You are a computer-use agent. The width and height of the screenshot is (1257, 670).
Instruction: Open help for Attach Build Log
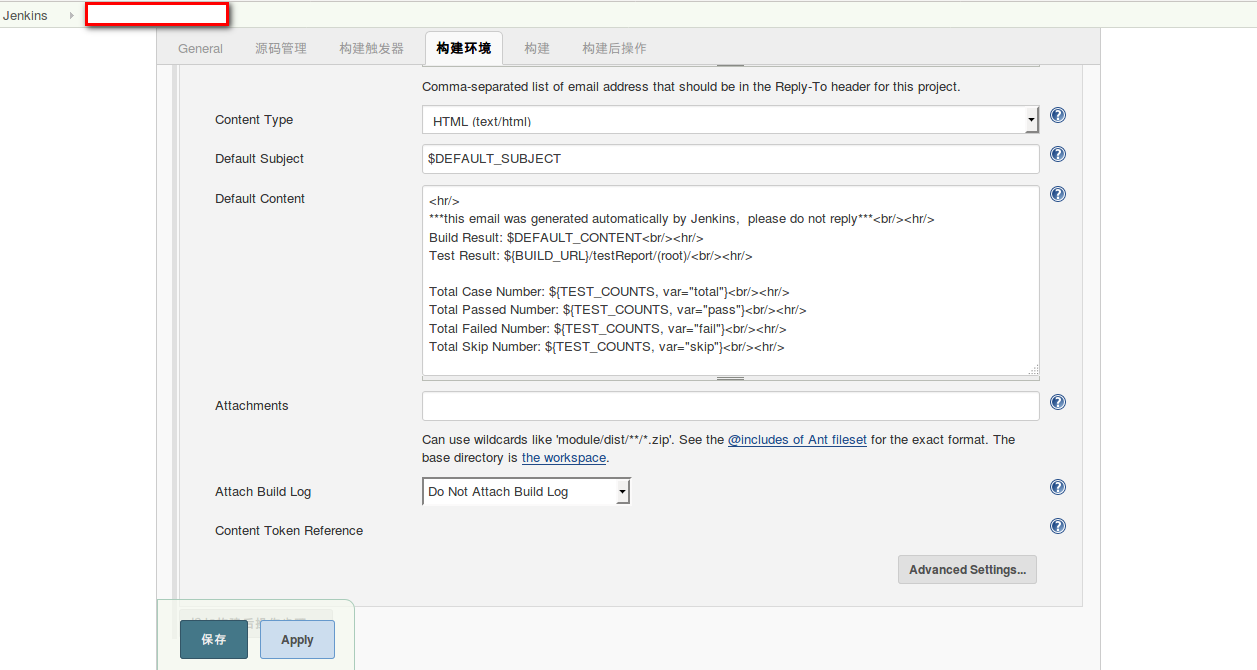(1058, 487)
